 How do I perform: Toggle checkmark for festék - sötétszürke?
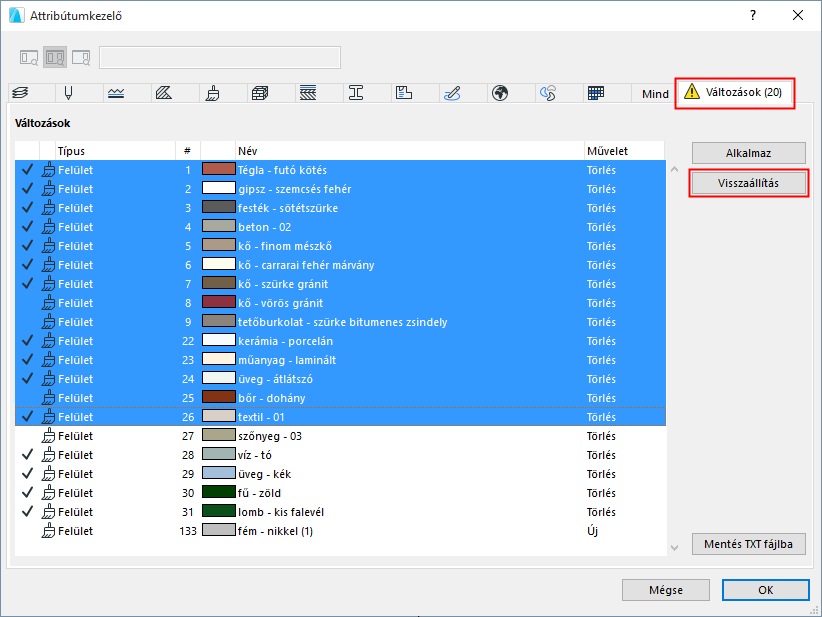pos(27,208)
